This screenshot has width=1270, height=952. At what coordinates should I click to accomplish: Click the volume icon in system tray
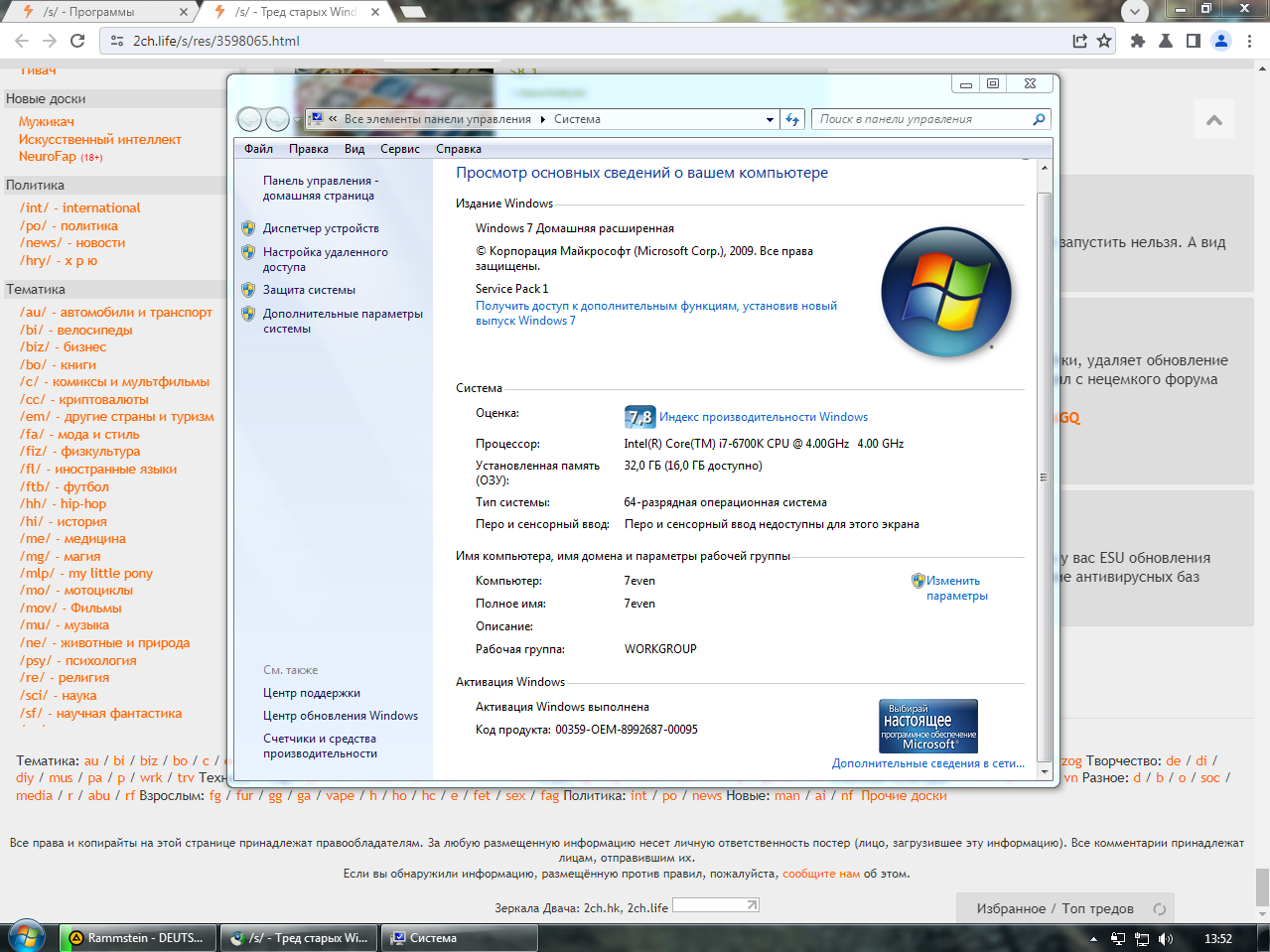1165,938
